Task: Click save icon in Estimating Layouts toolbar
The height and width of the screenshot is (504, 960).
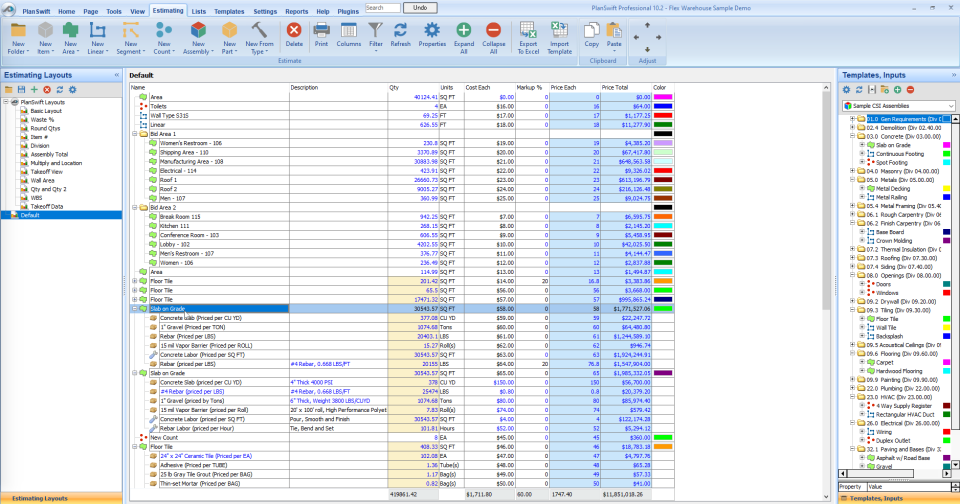Action: [x=21, y=89]
